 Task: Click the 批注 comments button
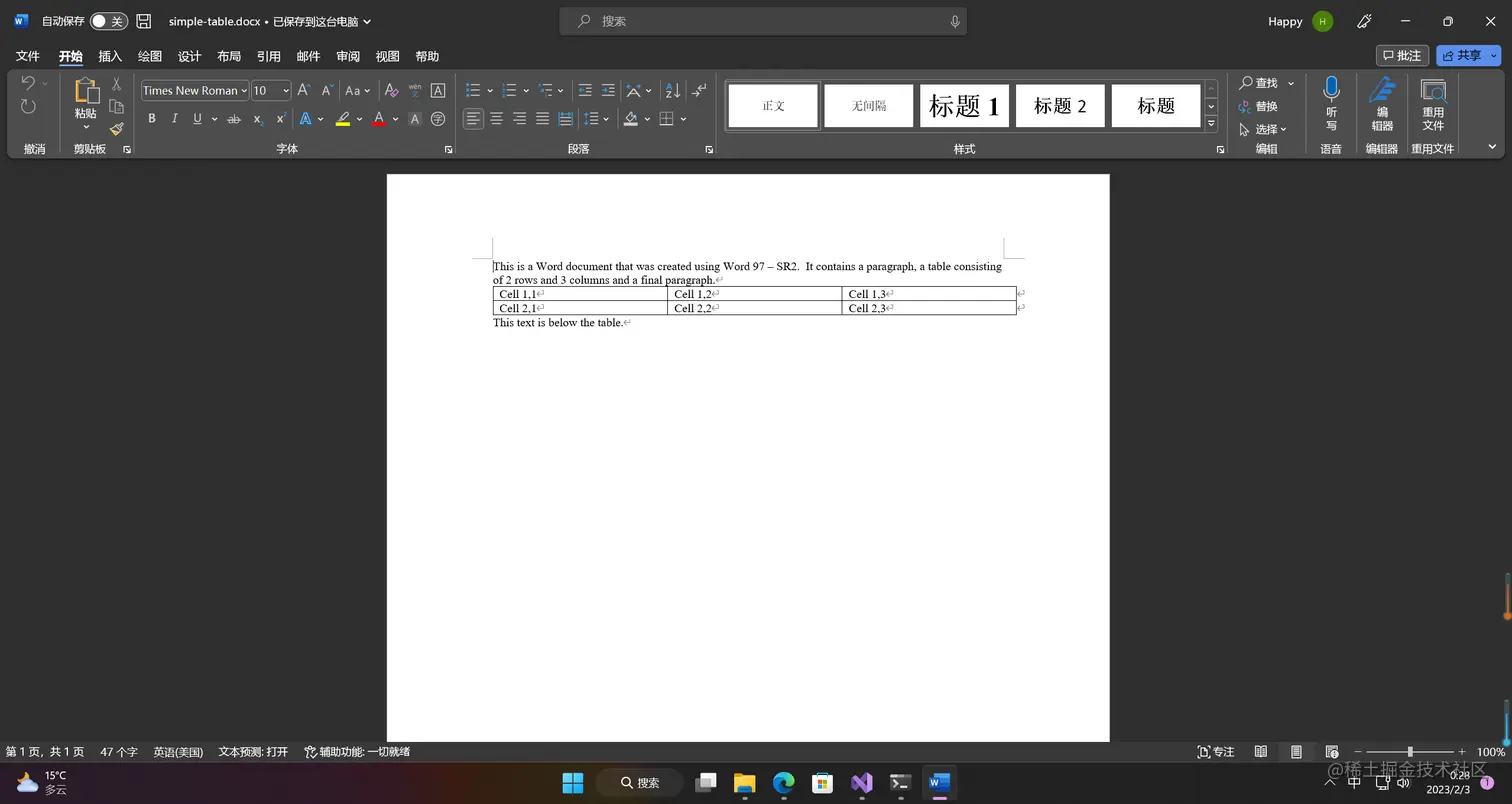[1402, 55]
